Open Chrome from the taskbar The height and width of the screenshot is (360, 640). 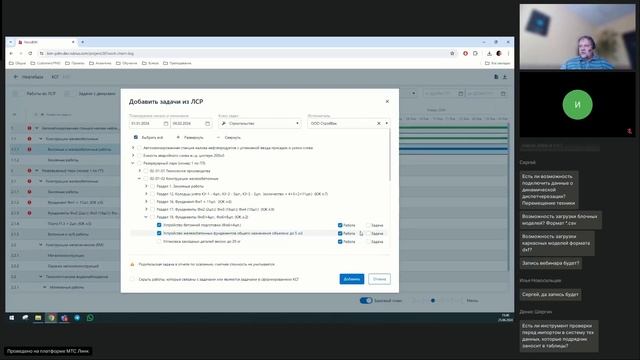[51, 318]
